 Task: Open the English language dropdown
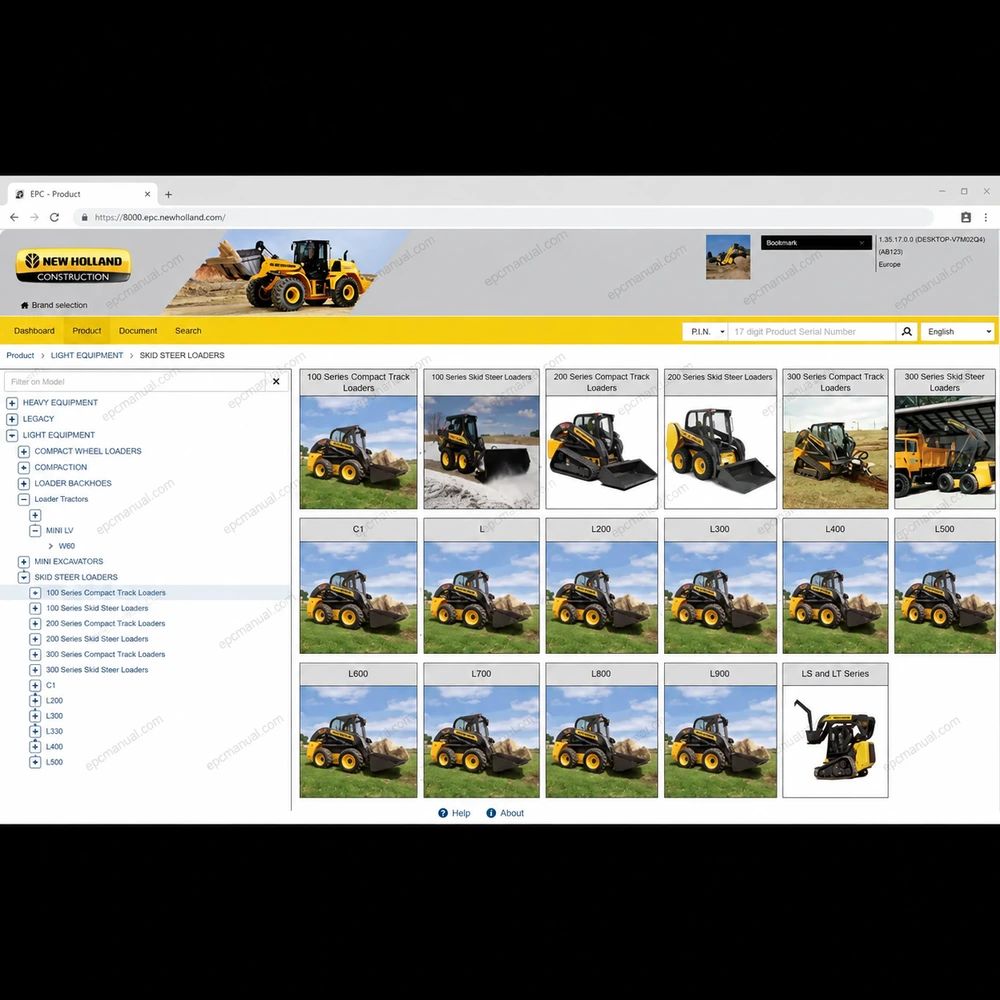coord(957,332)
